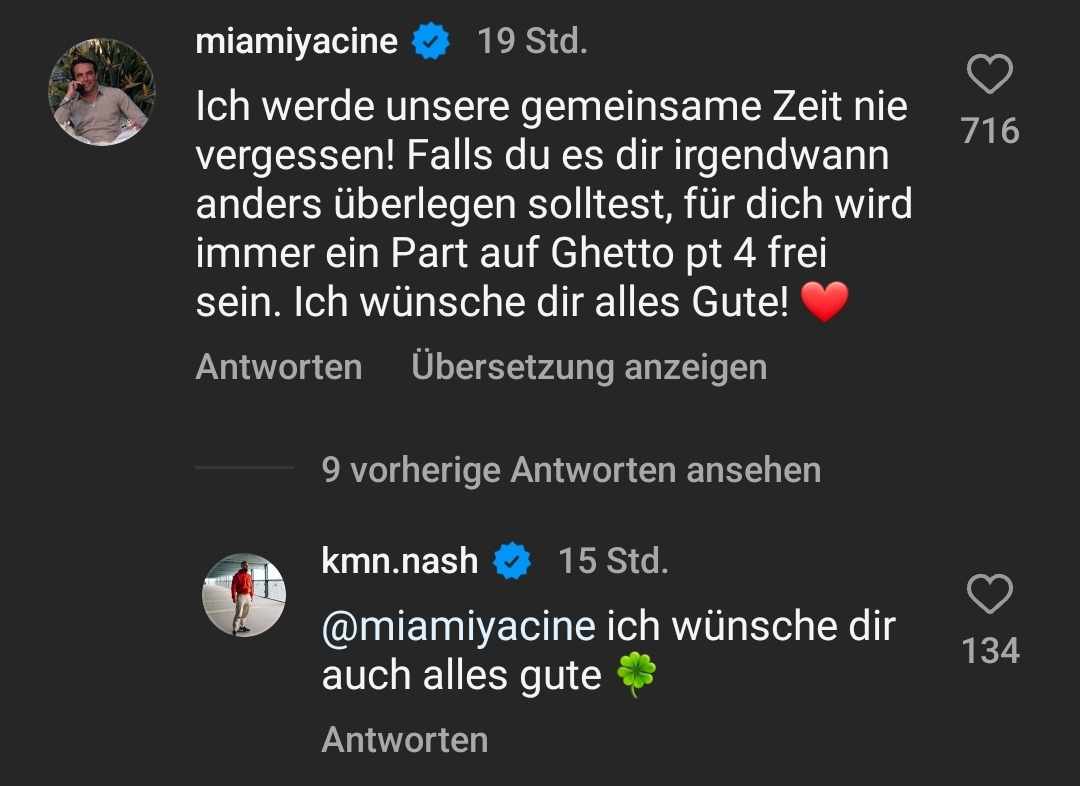Open the miamiyacine username link
The height and width of the screenshot is (786, 1080).
(x=296, y=42)
